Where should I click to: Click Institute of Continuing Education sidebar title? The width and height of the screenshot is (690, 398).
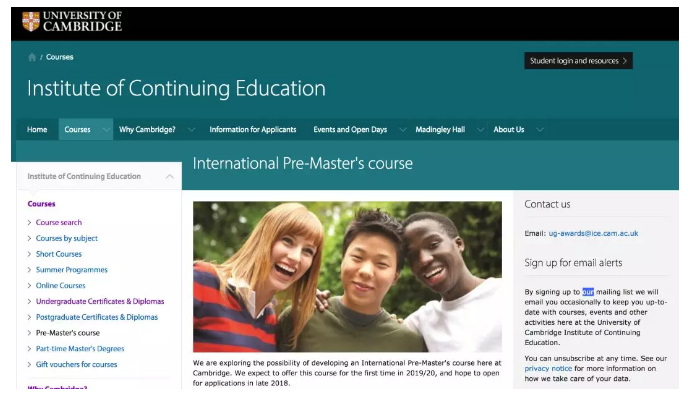(84, 176)
